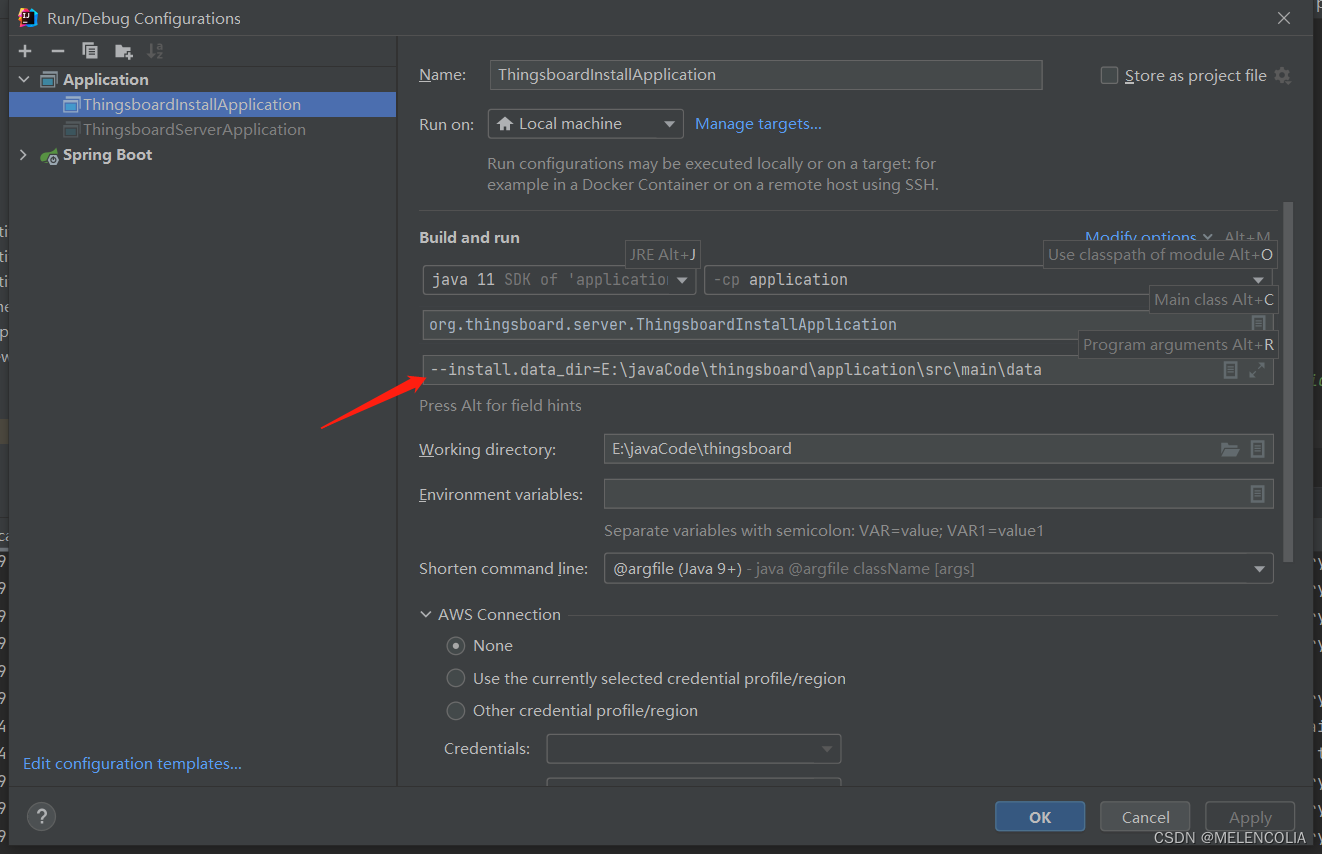Insert macros in Program arguments field
The image size is (1322, 854).
point(1231,370)
